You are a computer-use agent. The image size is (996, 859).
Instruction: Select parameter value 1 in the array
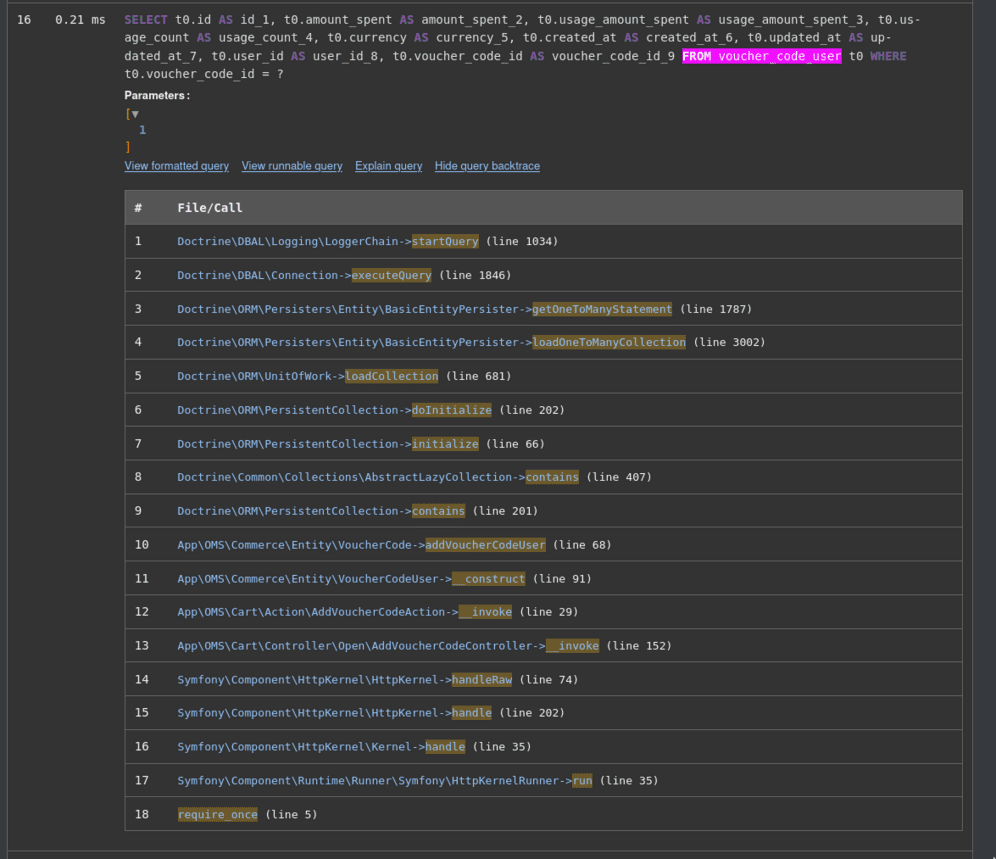point(142,130)
